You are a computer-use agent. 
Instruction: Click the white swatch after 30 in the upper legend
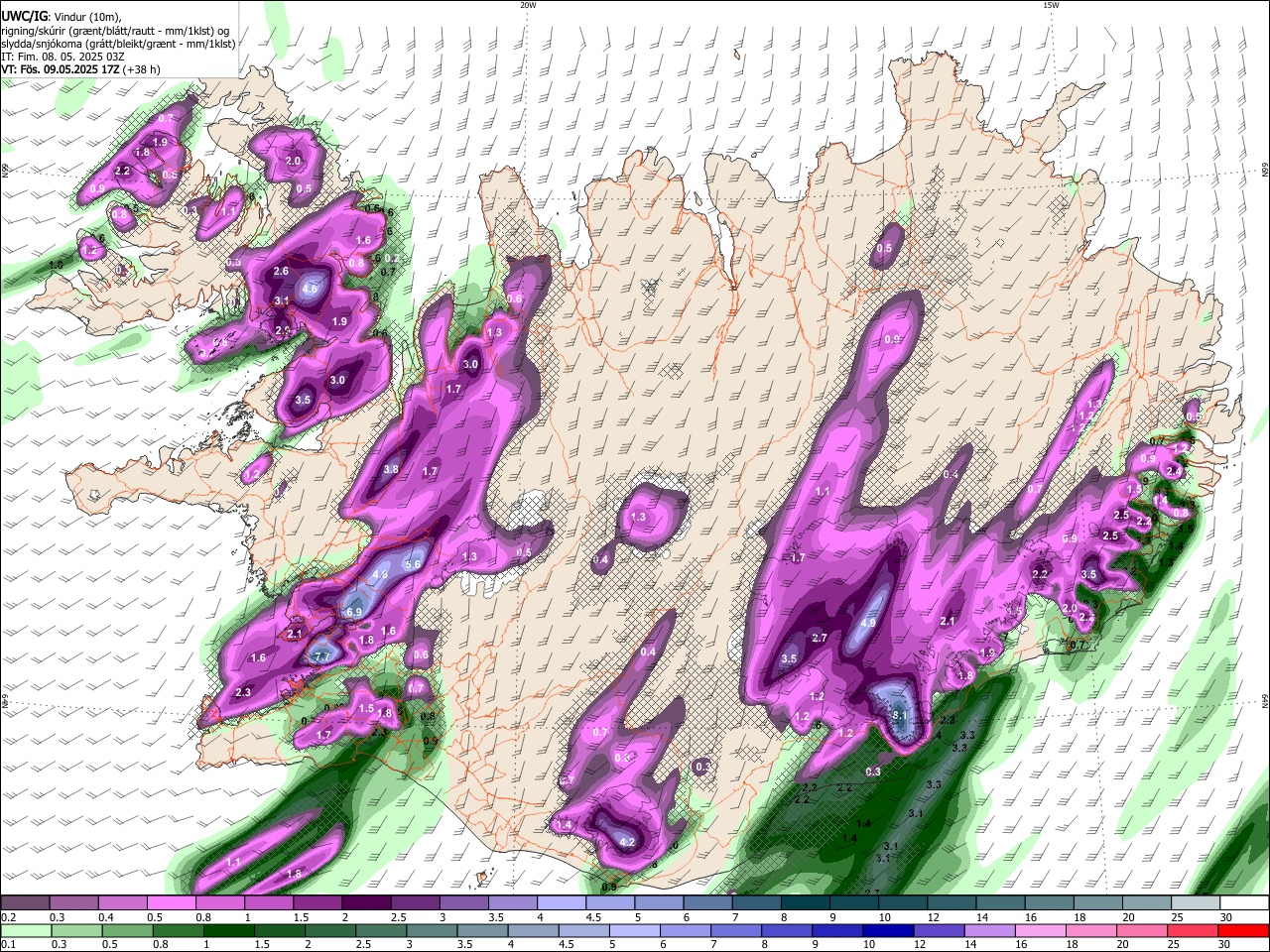(x=1245, y=902)
